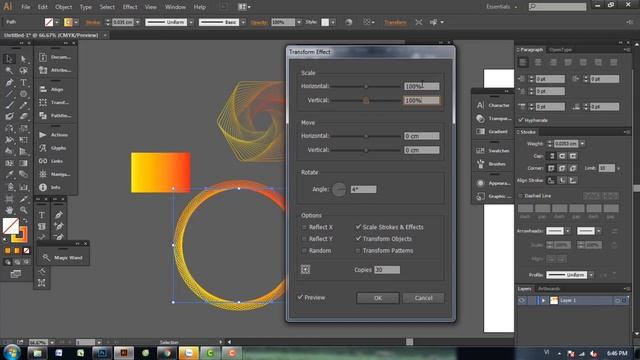640x360 pixels.
Task: Open the Document Info panel
Action: (x=55, y=57)
